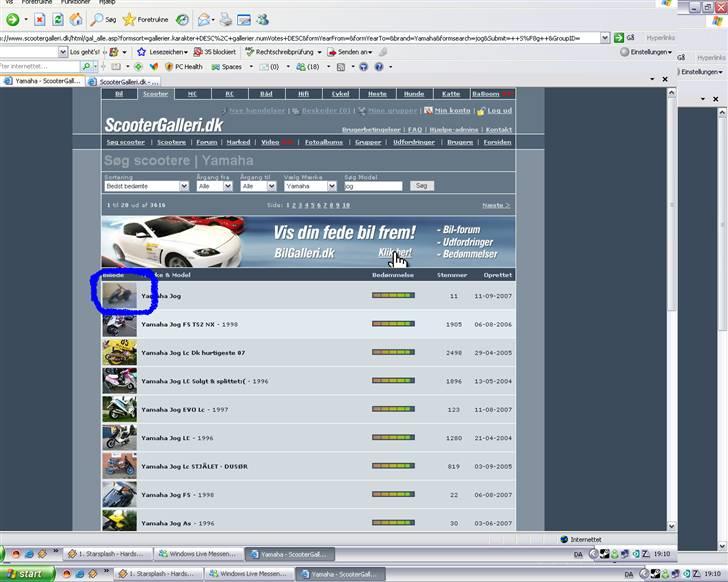Expand the address bar URL dropdown
This screenshot has width=728, height=582.
pos(604,38)
